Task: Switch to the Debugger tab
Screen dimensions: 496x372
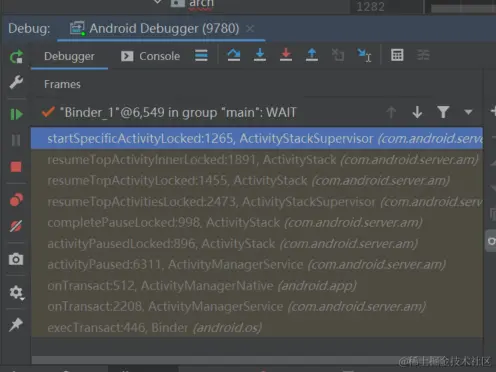Action: [69, 56]
